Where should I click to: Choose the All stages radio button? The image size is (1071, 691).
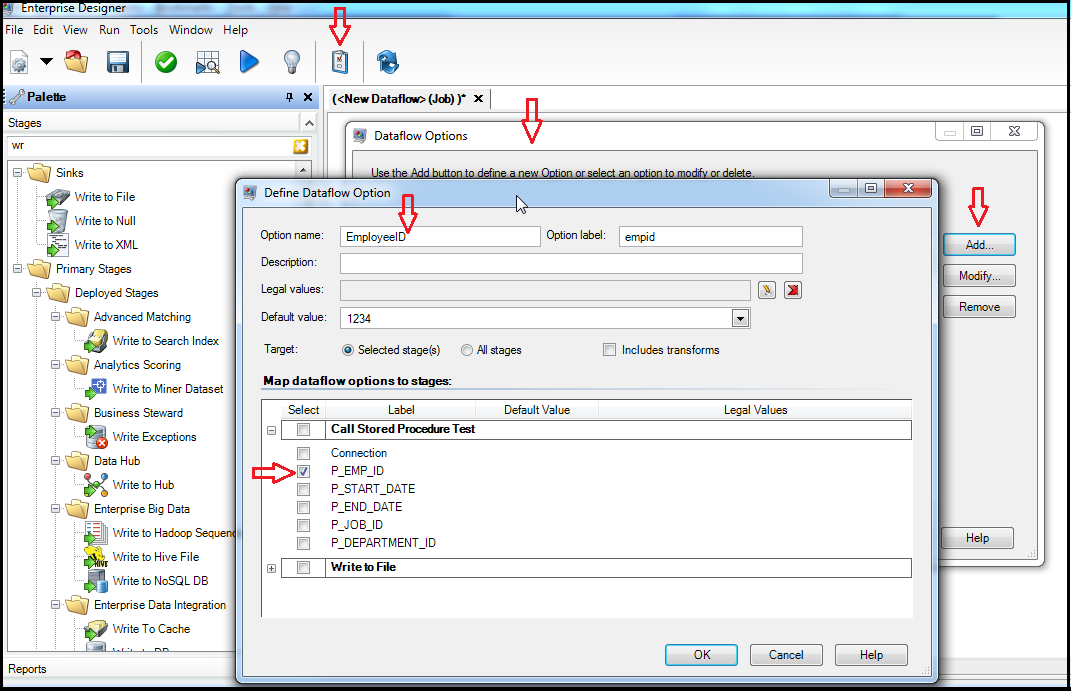[x=467, y=350]
